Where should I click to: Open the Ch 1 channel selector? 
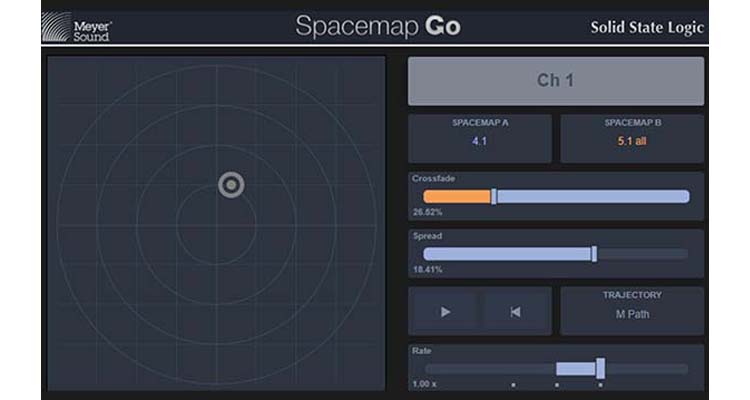coord(556,81)
